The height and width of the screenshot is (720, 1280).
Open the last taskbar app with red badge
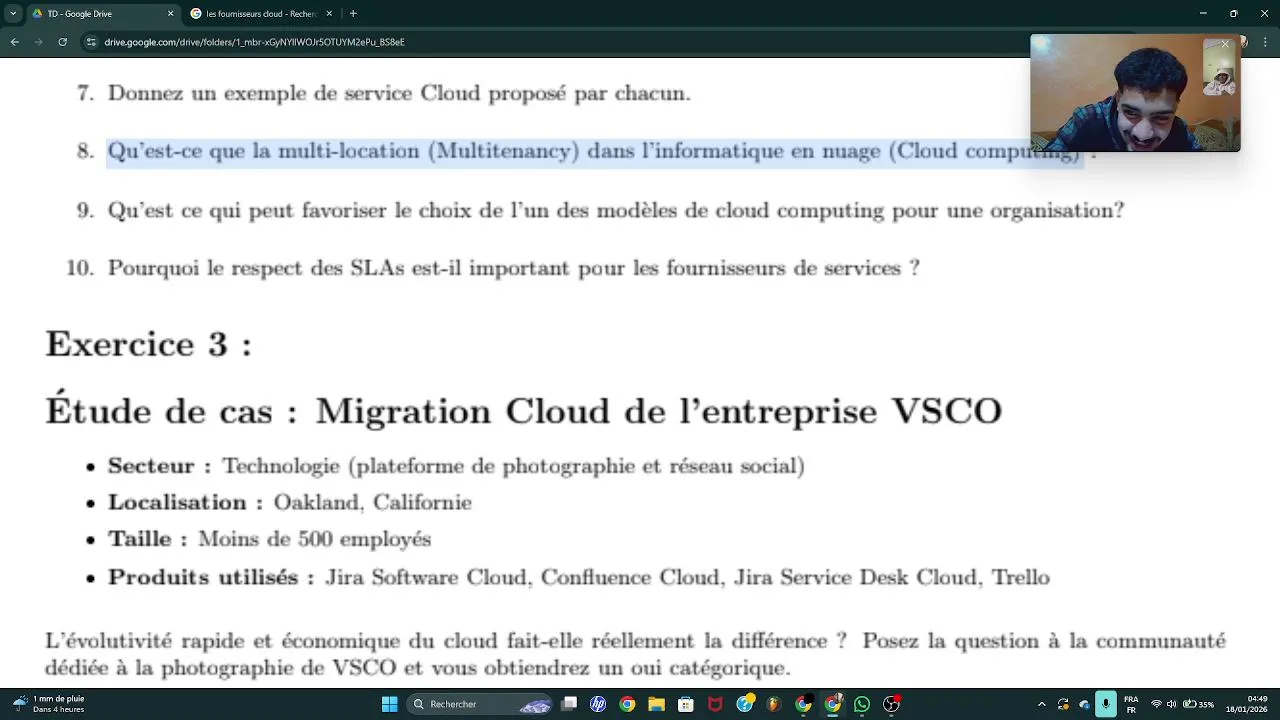click(891, 704)
